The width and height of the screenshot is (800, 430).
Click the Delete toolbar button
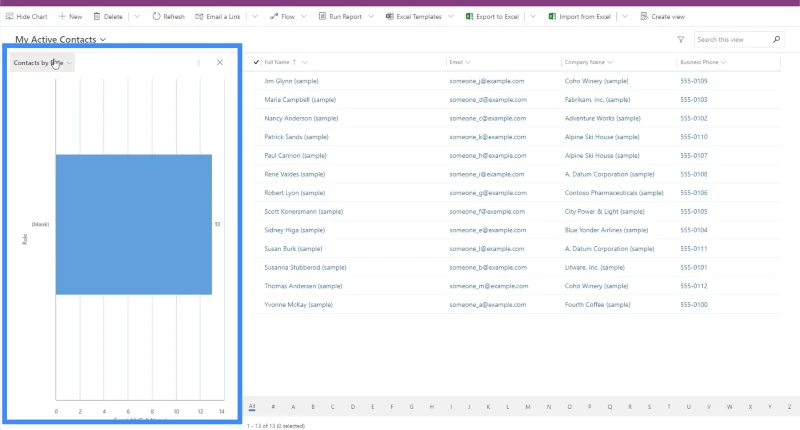[108, 16]
